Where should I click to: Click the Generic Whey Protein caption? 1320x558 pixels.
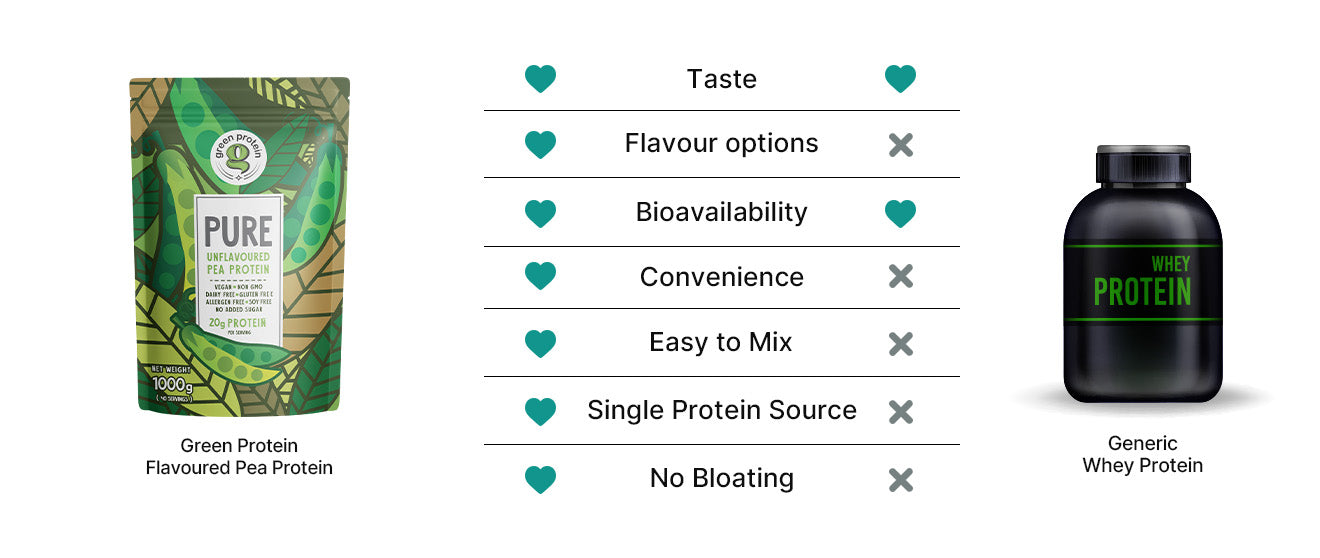[x=1142, y=454]
